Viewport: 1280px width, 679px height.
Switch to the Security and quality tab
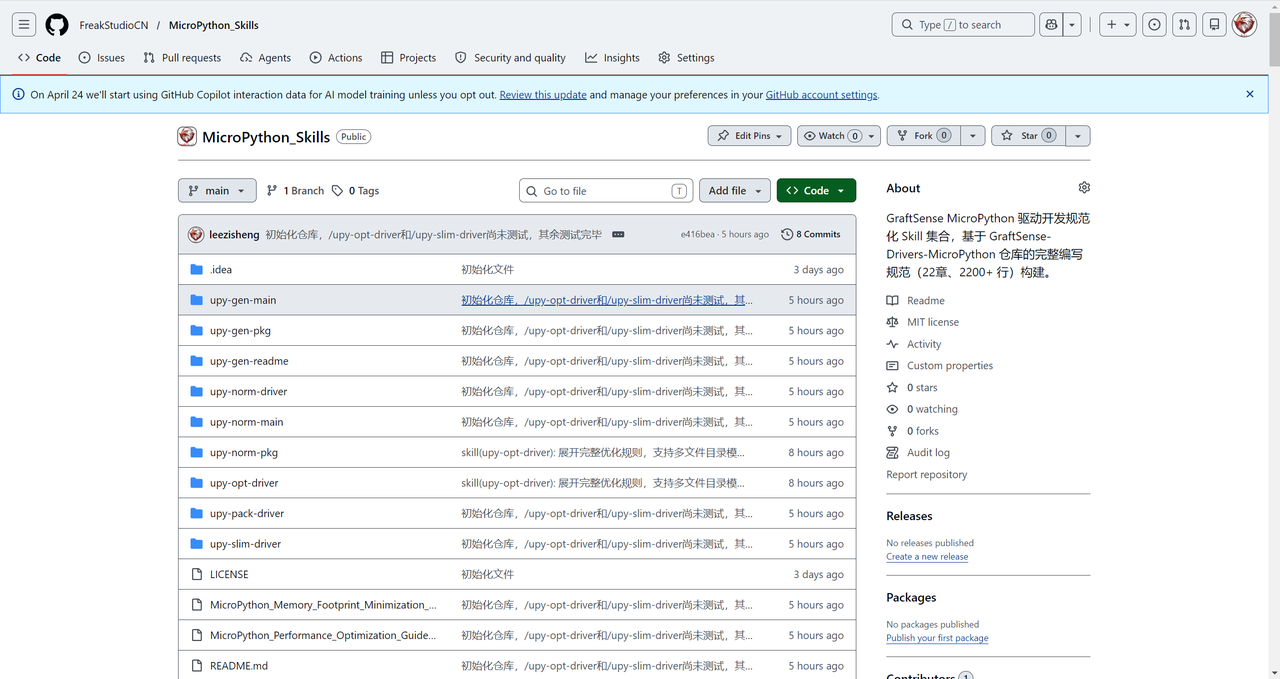tap(510, 58)
